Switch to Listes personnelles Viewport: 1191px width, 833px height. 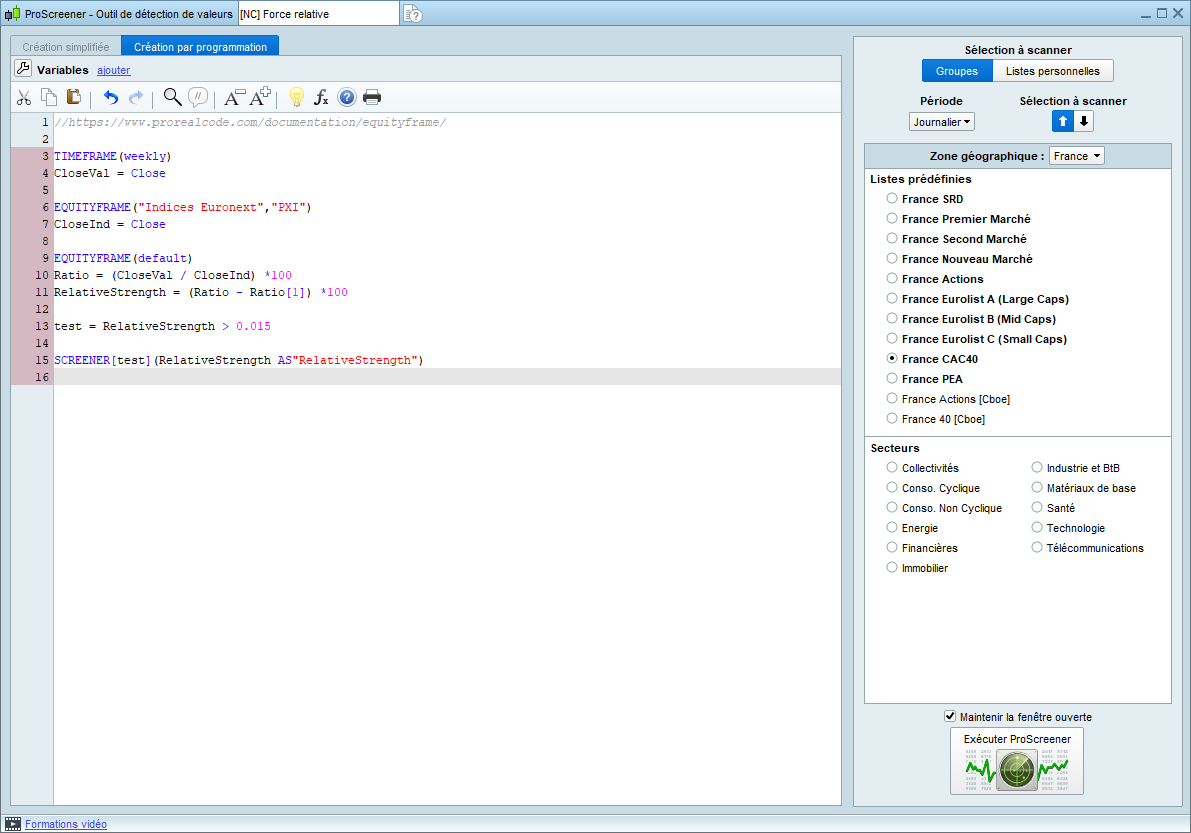click(x=1052, y=71)
